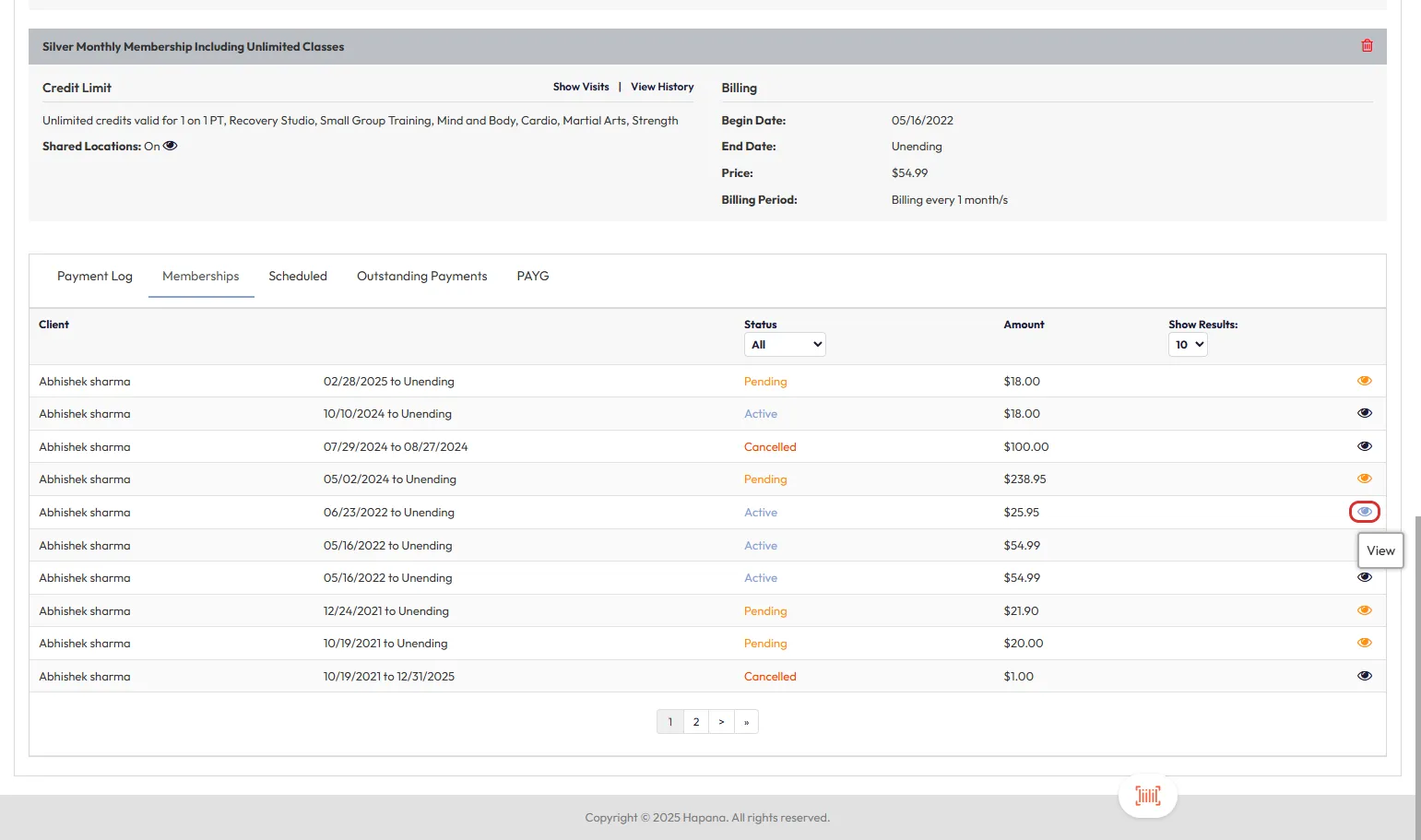Screen dimensions: 1421x840
Task: View the pending $18.00 membership from 02/28/2025
Action: pos(1364,381)
